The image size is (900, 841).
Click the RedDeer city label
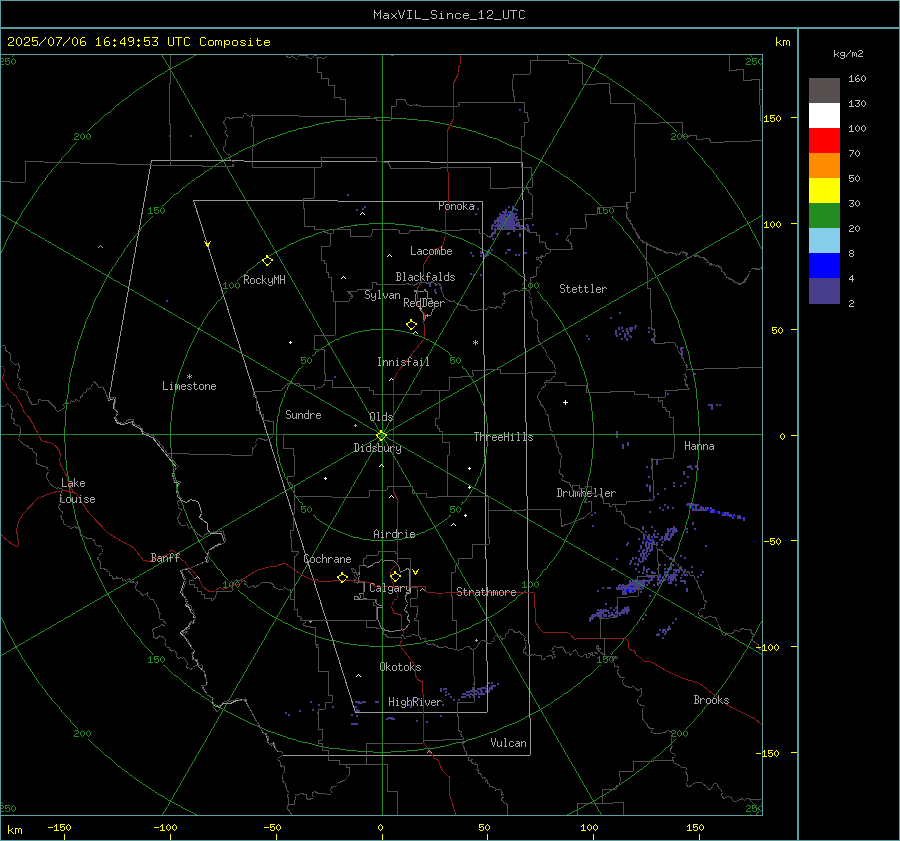click(424, 303)
